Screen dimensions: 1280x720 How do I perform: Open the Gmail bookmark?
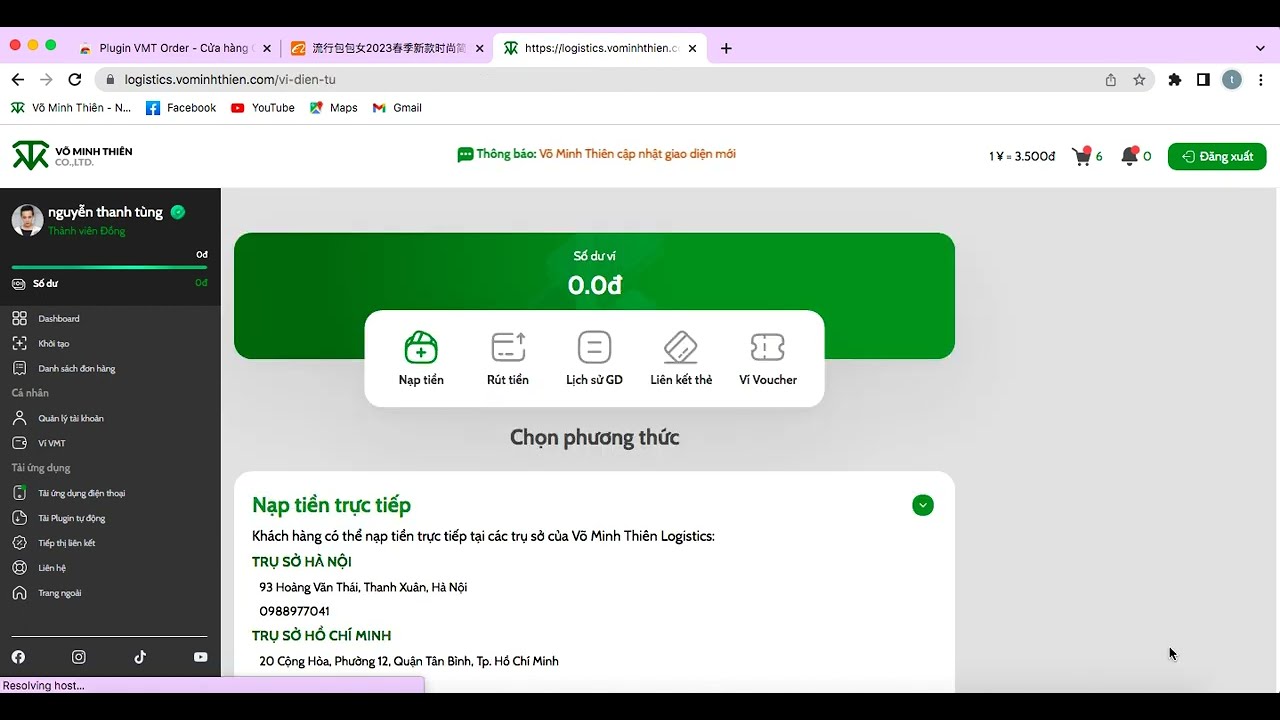click(397, 108)
